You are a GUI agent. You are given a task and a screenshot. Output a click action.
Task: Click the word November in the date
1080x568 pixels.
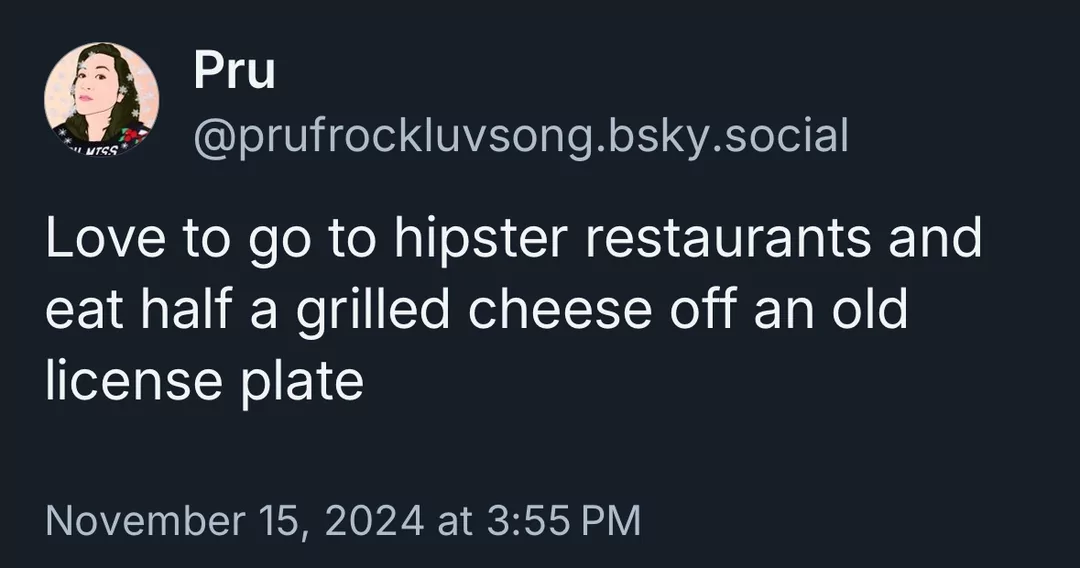(x=150, y=520)
